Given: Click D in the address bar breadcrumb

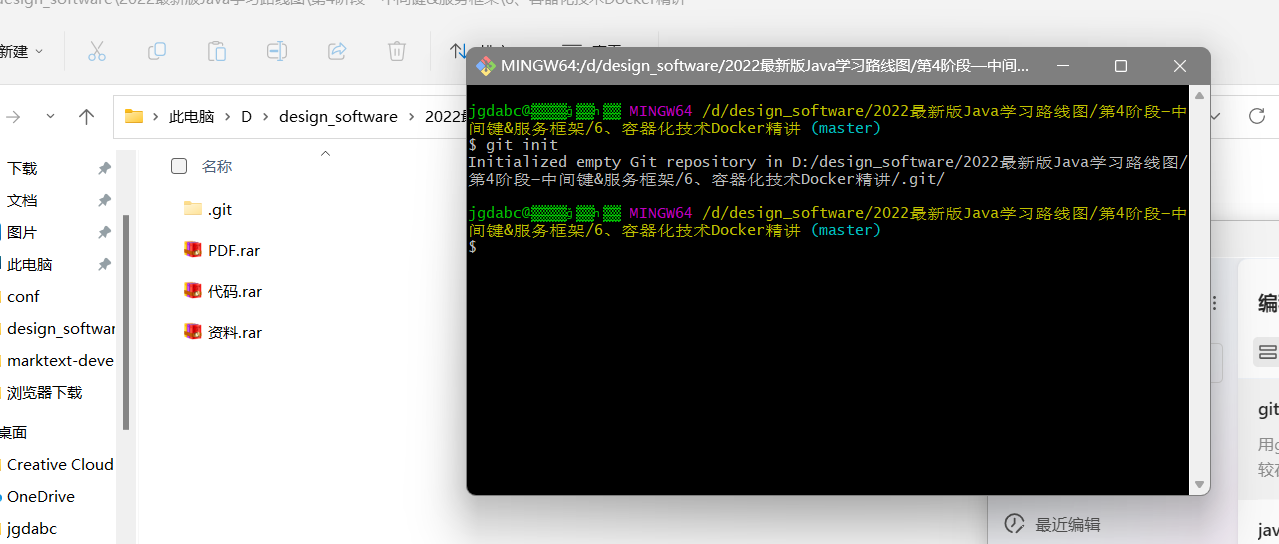Looking at the screenshot, I should (246, 117).
